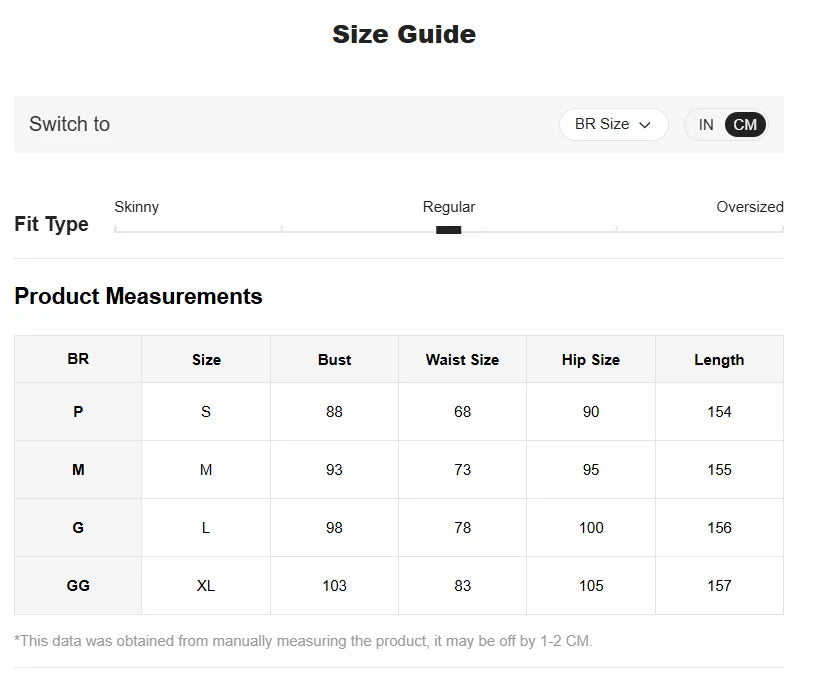This screenshot has height=683, width=819.
Task: Click the Waist Size column header
Action: [462, 359]
